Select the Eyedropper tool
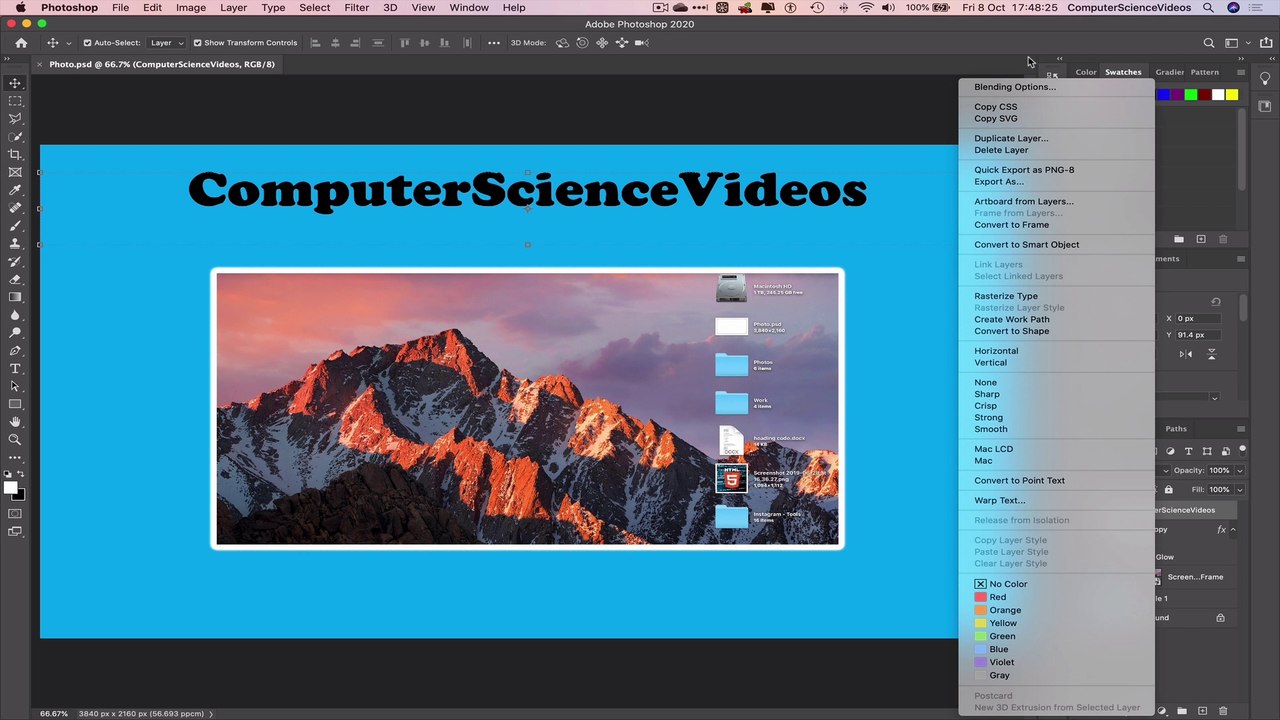This screenshot has width=1280, height=720. 15,190
